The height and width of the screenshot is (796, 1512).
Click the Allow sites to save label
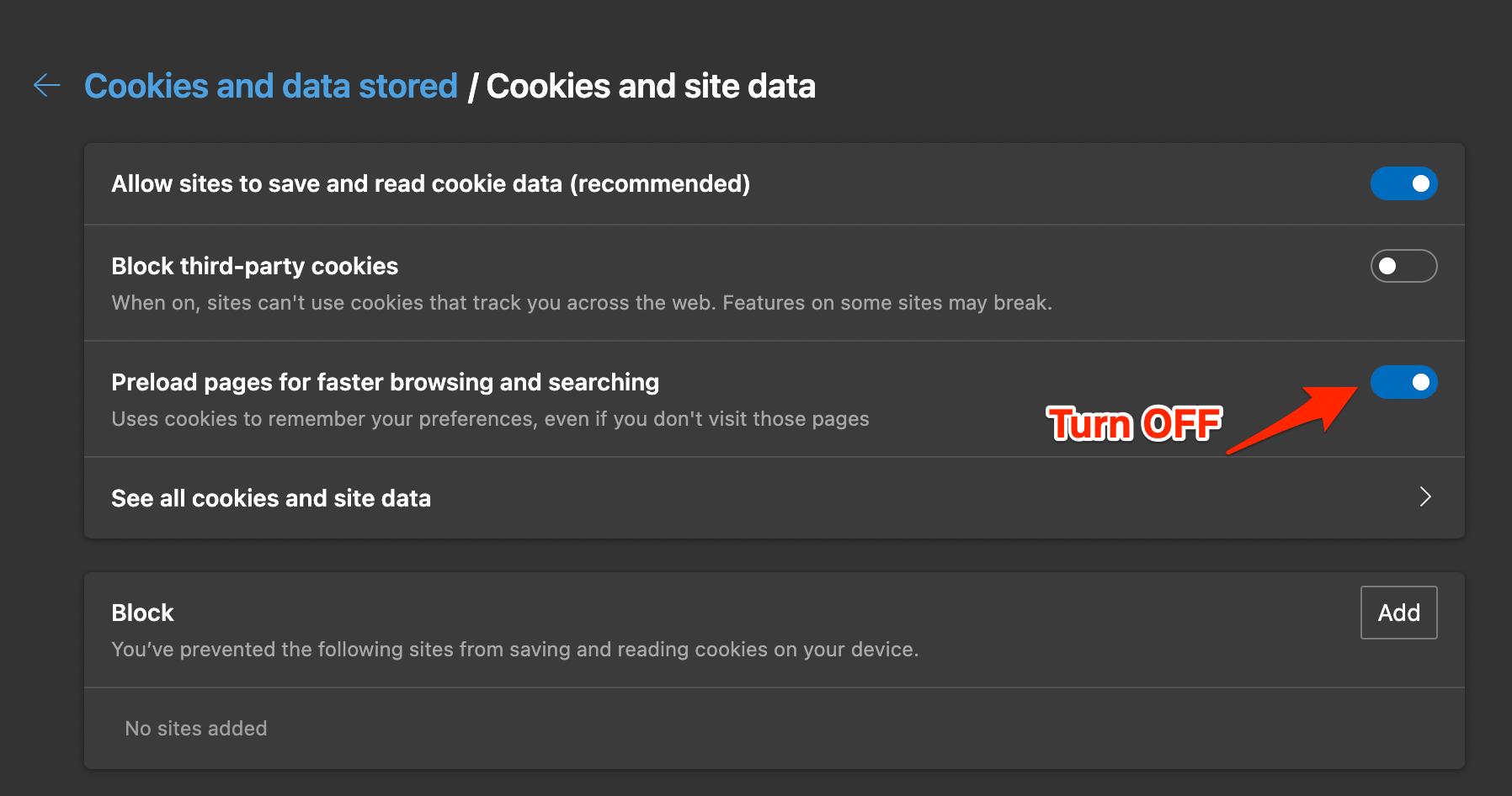[430, 183]
